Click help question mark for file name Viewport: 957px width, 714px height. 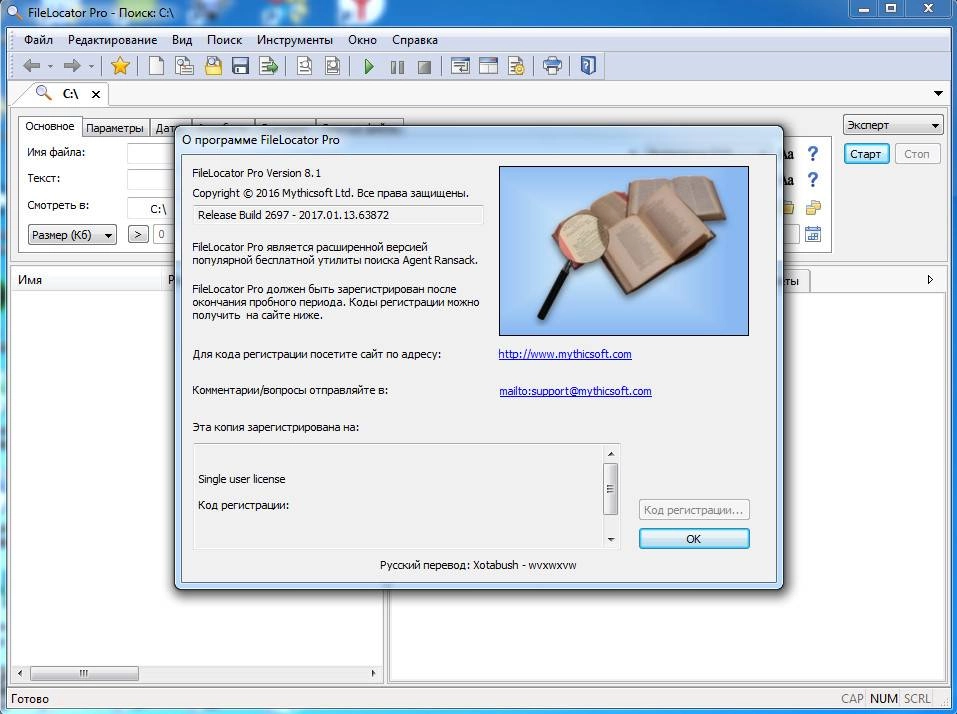[x=812, y=154]
